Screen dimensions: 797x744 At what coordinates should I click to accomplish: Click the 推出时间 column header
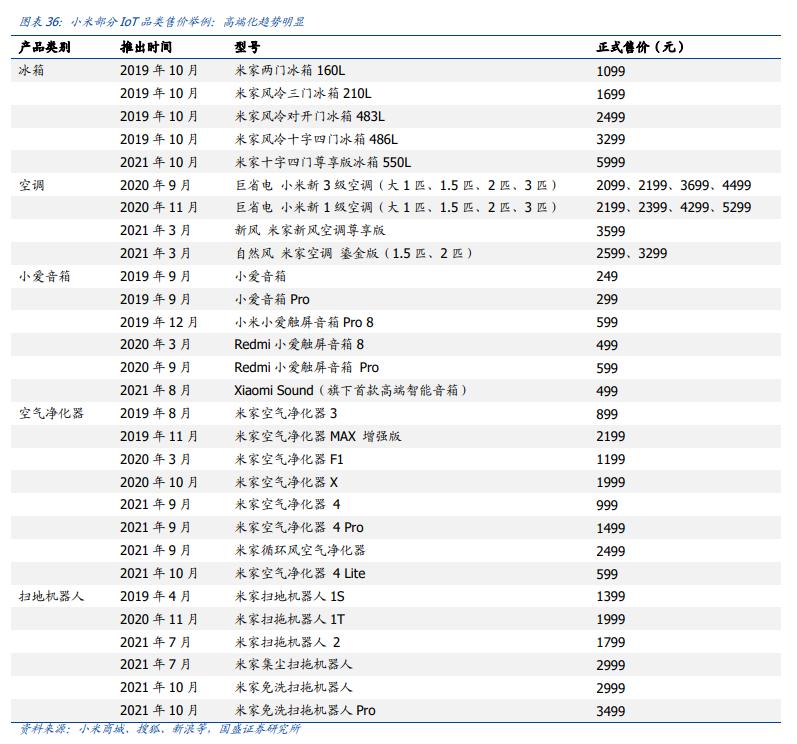click(x=146, y=47)
